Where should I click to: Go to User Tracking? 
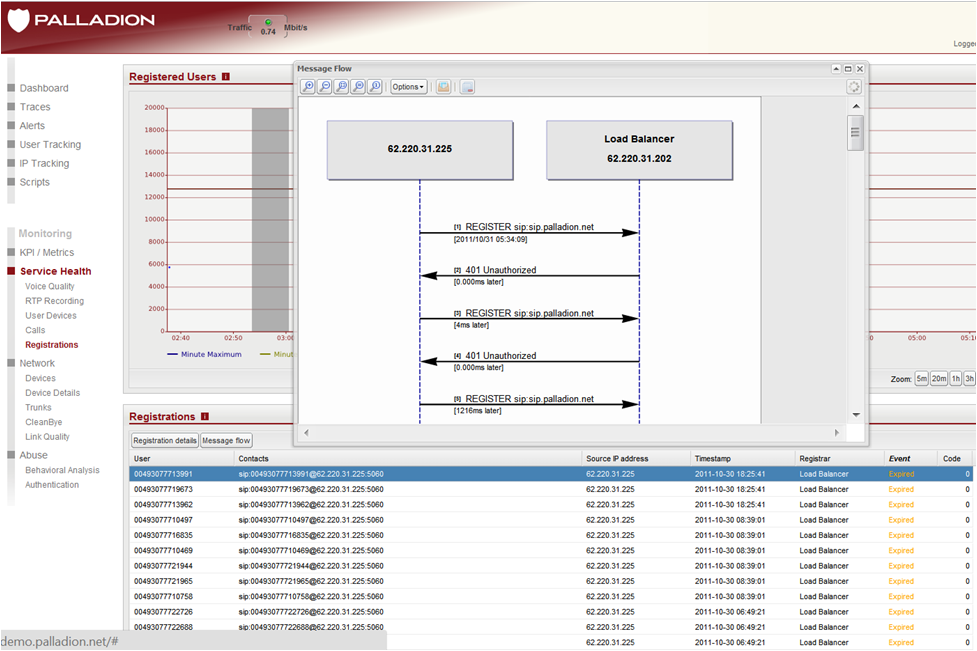50,145
